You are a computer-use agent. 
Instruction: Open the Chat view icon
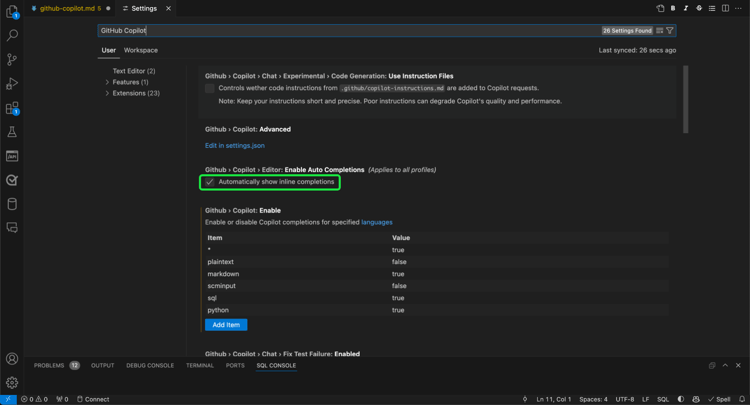12,228
